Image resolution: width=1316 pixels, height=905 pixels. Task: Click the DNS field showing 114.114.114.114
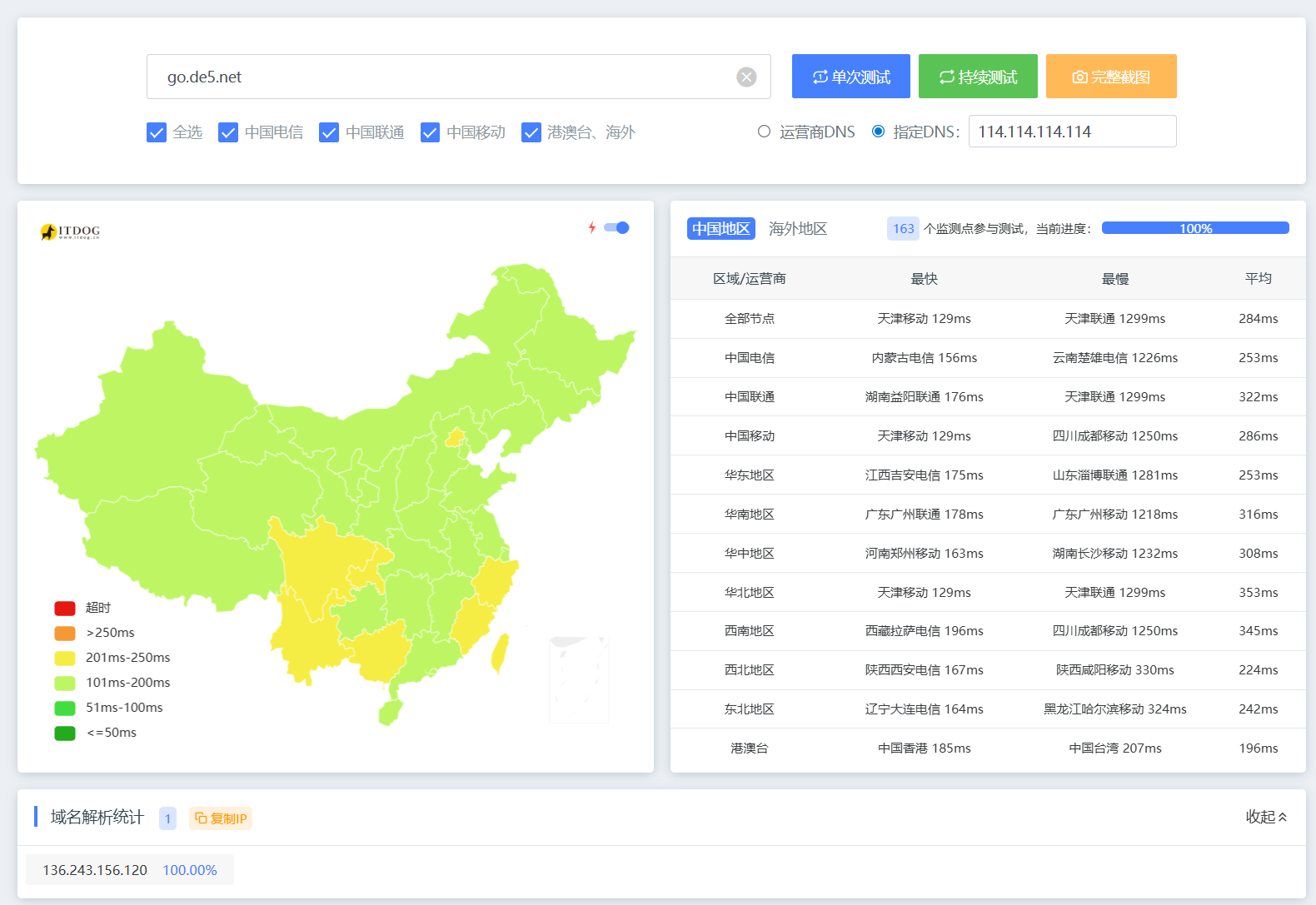click(1073, 132)
